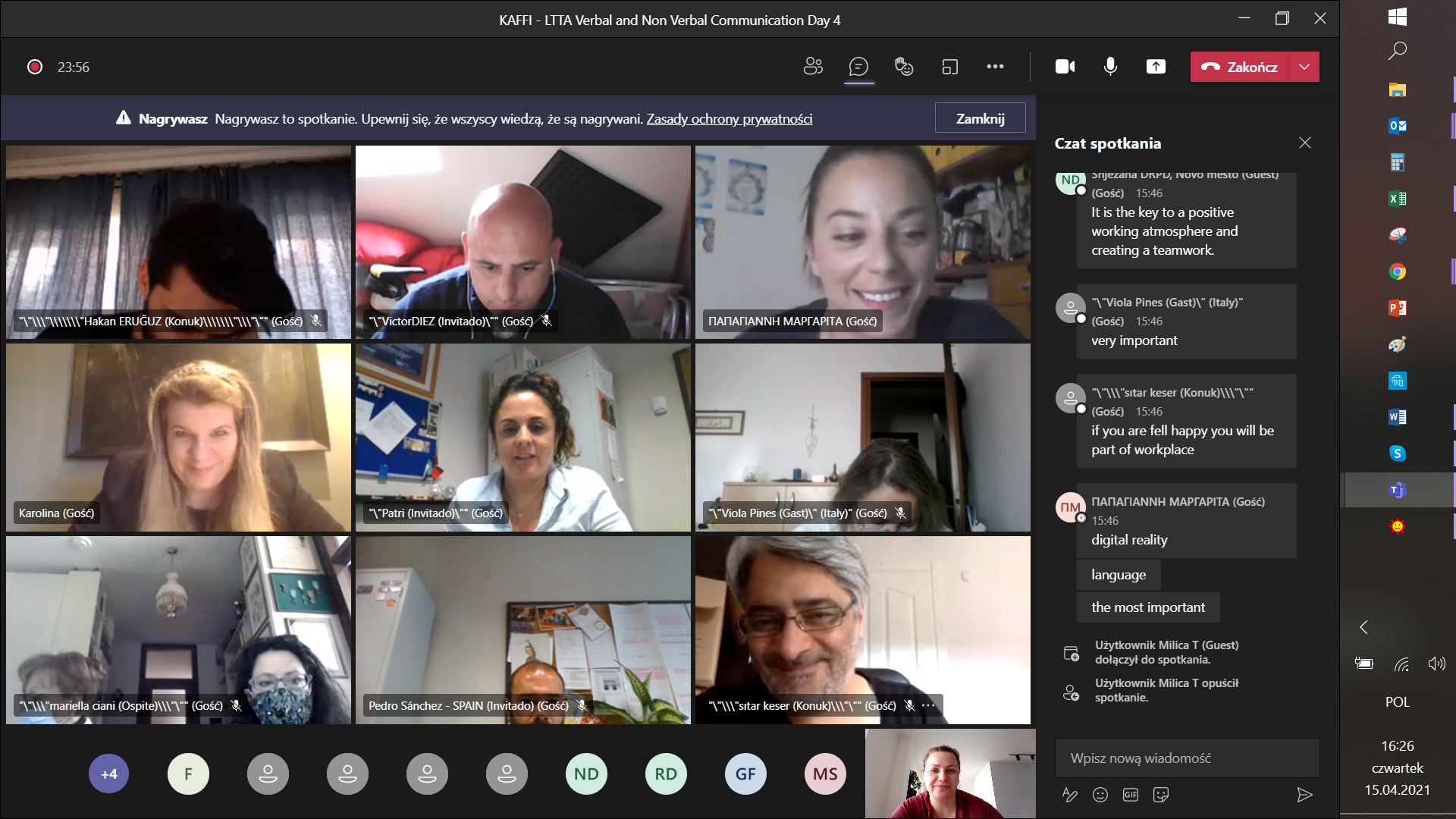This screenshot has width=1456, height=819.
Task: Click the 'very important' chat message
Action: (1134, 340)
